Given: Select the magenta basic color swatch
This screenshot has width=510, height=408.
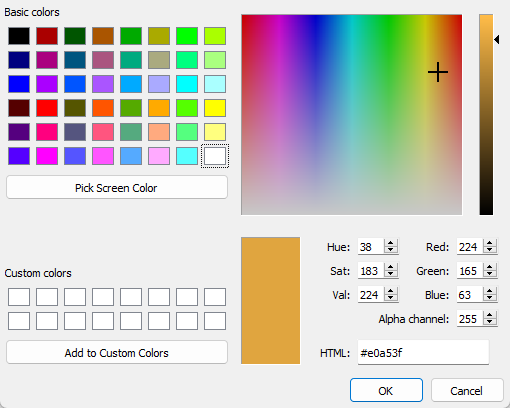Looking at the screenshot, I should coord(47,156).
